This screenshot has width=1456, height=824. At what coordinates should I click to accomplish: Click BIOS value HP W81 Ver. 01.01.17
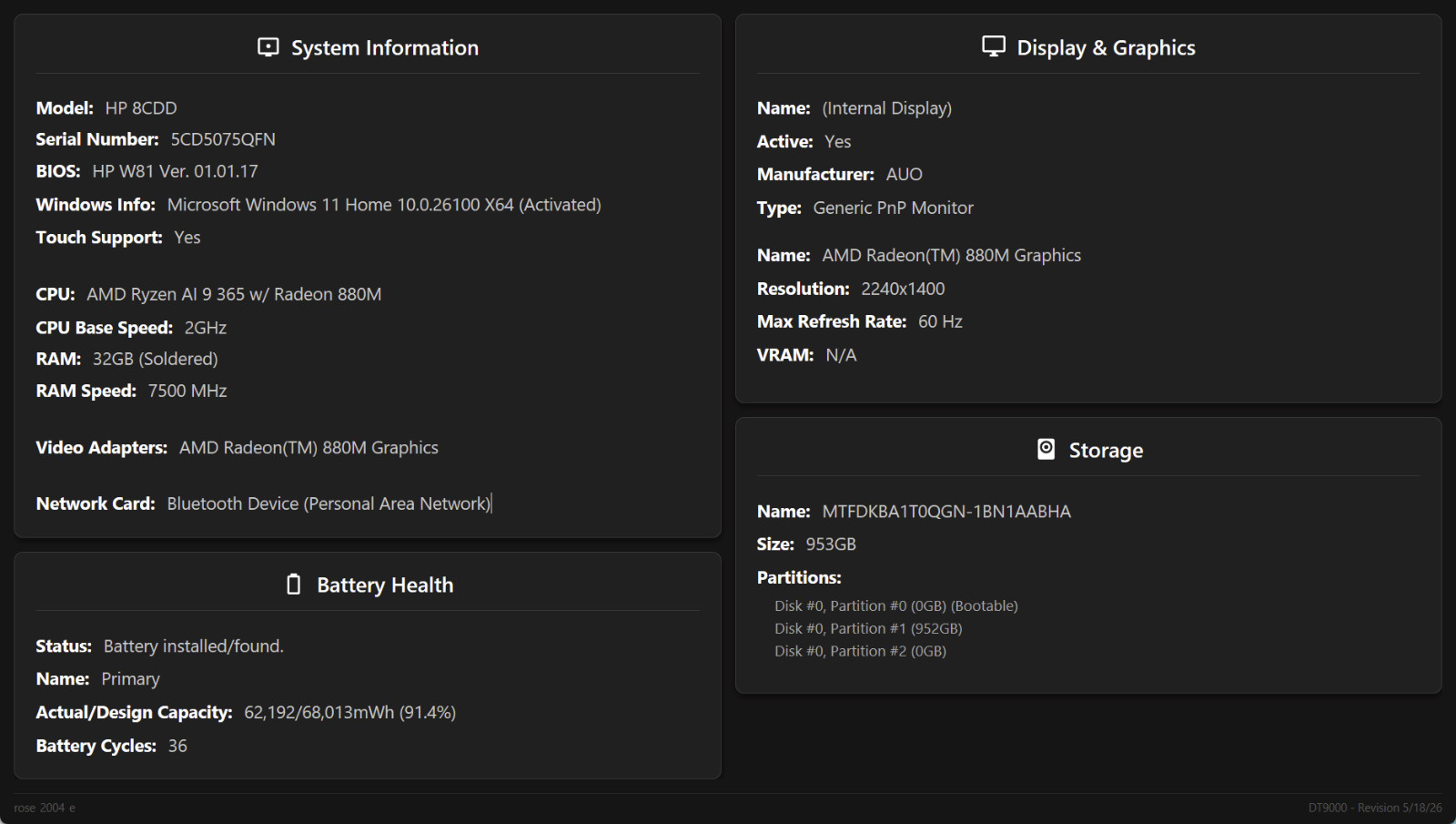[175, 171]
